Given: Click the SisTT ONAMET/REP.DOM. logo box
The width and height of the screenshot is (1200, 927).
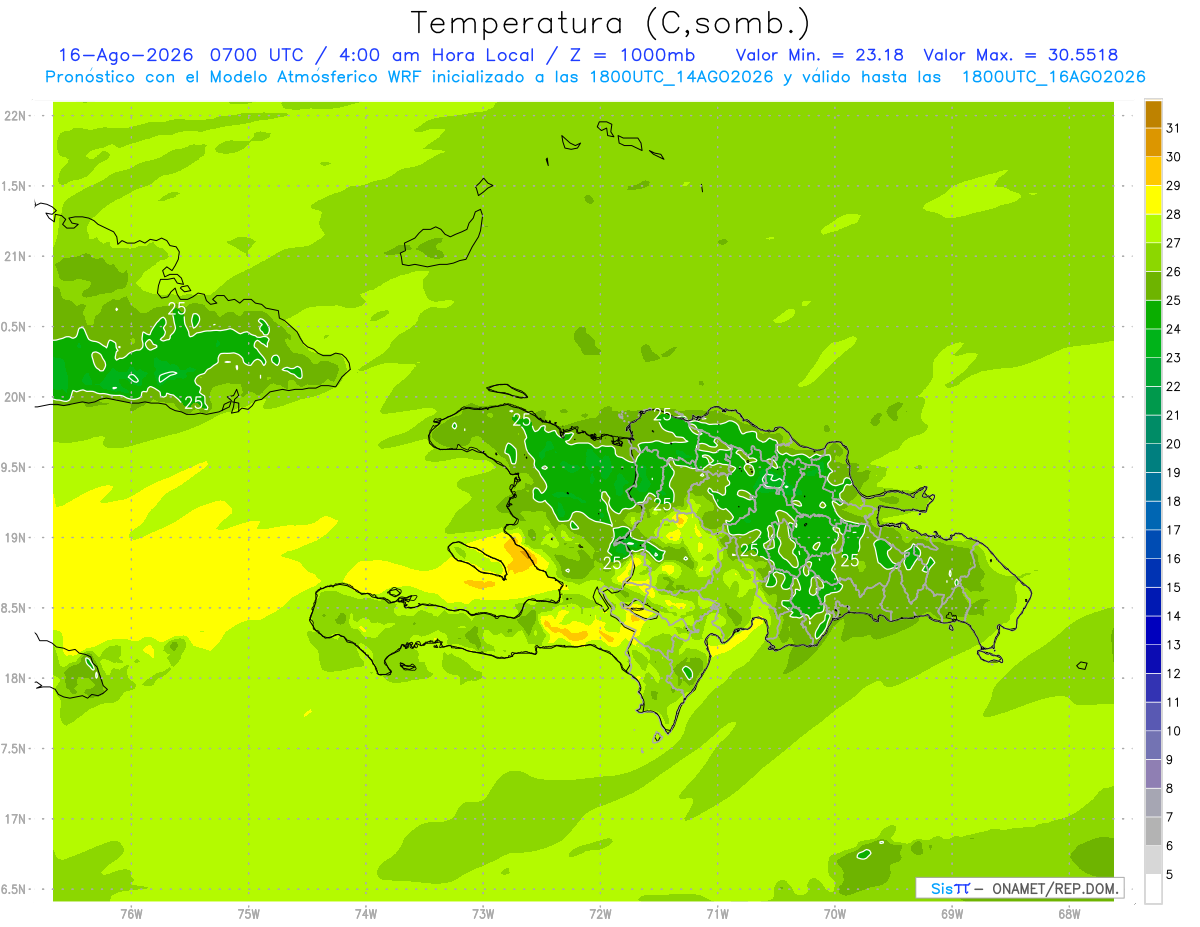Looking at the screenshot, I should (x=1019, y=888).
